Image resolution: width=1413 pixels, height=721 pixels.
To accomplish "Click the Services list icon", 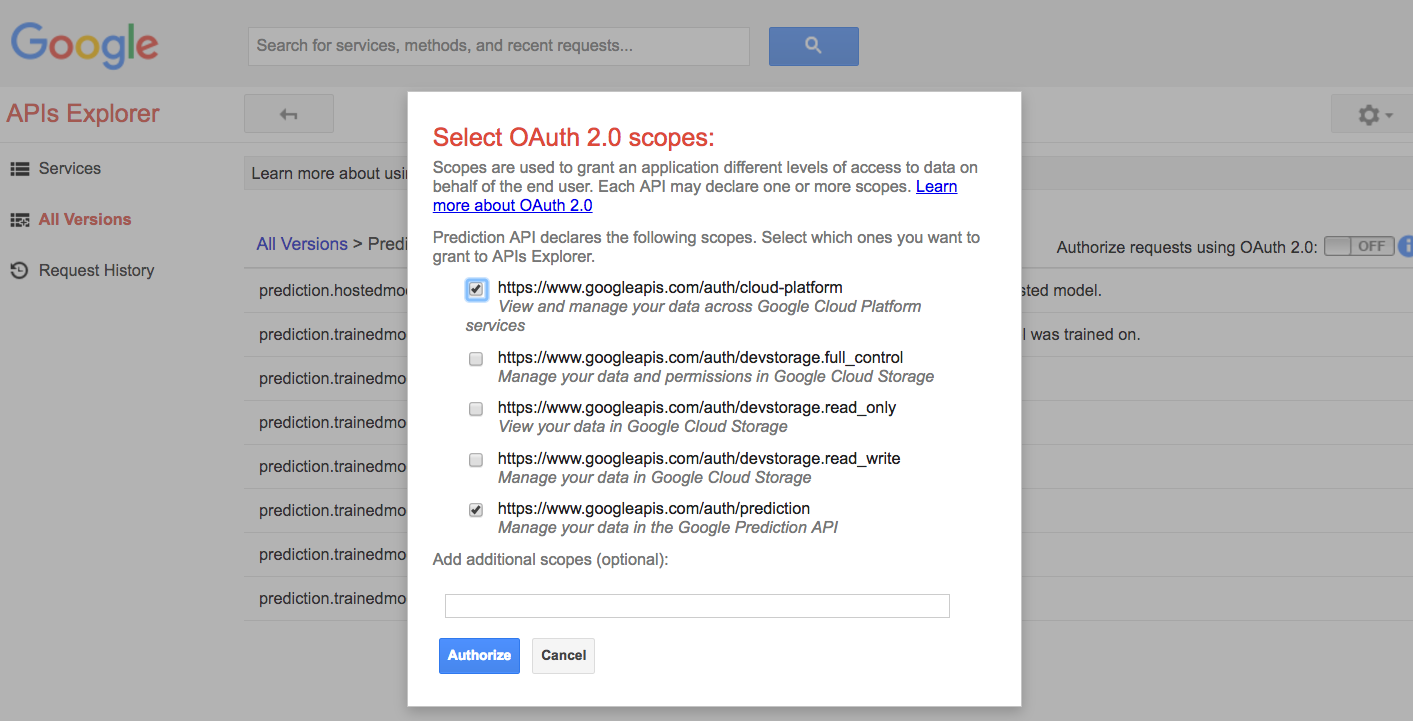I will click(19, 169).
